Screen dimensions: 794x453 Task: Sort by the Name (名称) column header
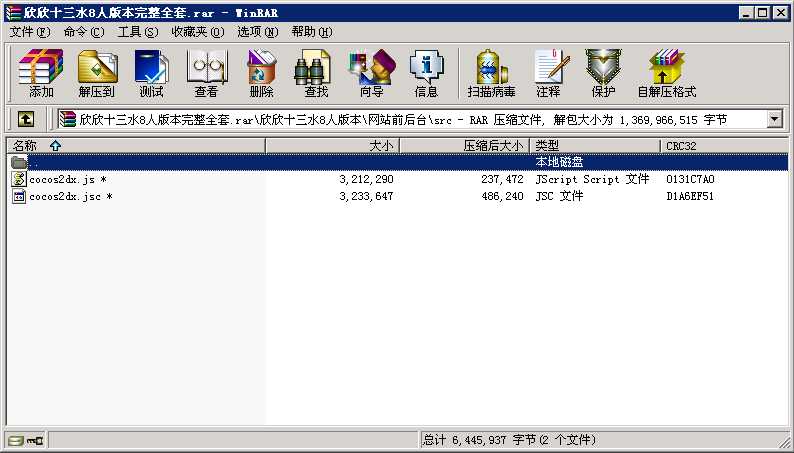136,146
